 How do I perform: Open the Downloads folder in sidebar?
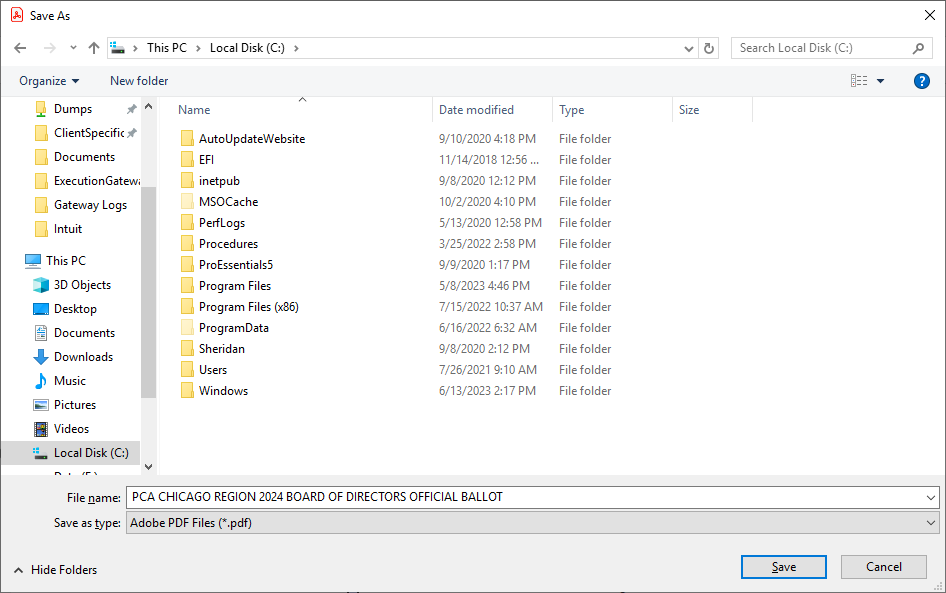coord(83,357)
